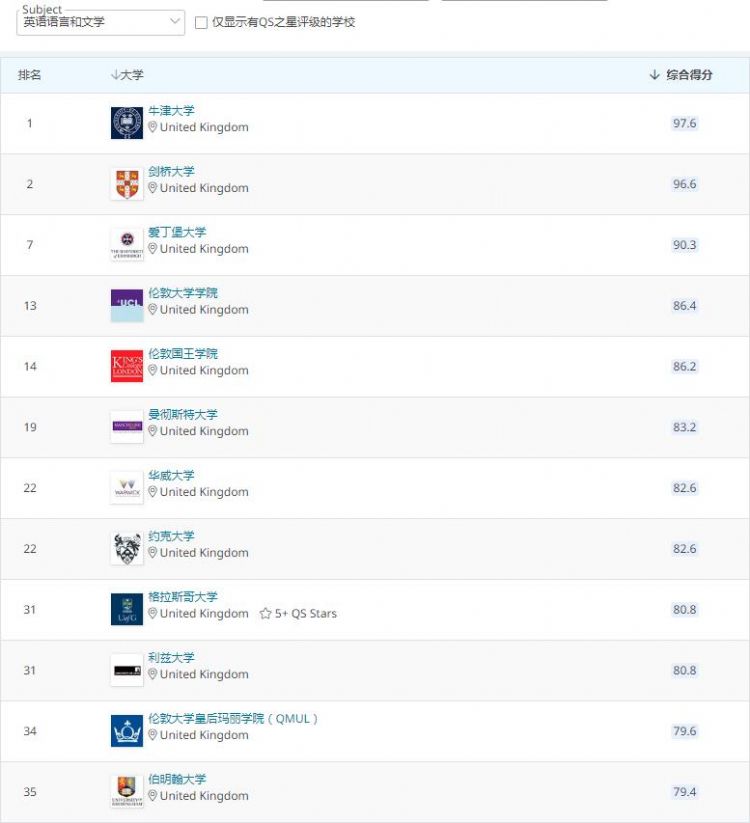The image size is (750, 823).
Task: Open the 爱丁堡大学 link
Action: [x=177, y=232]
